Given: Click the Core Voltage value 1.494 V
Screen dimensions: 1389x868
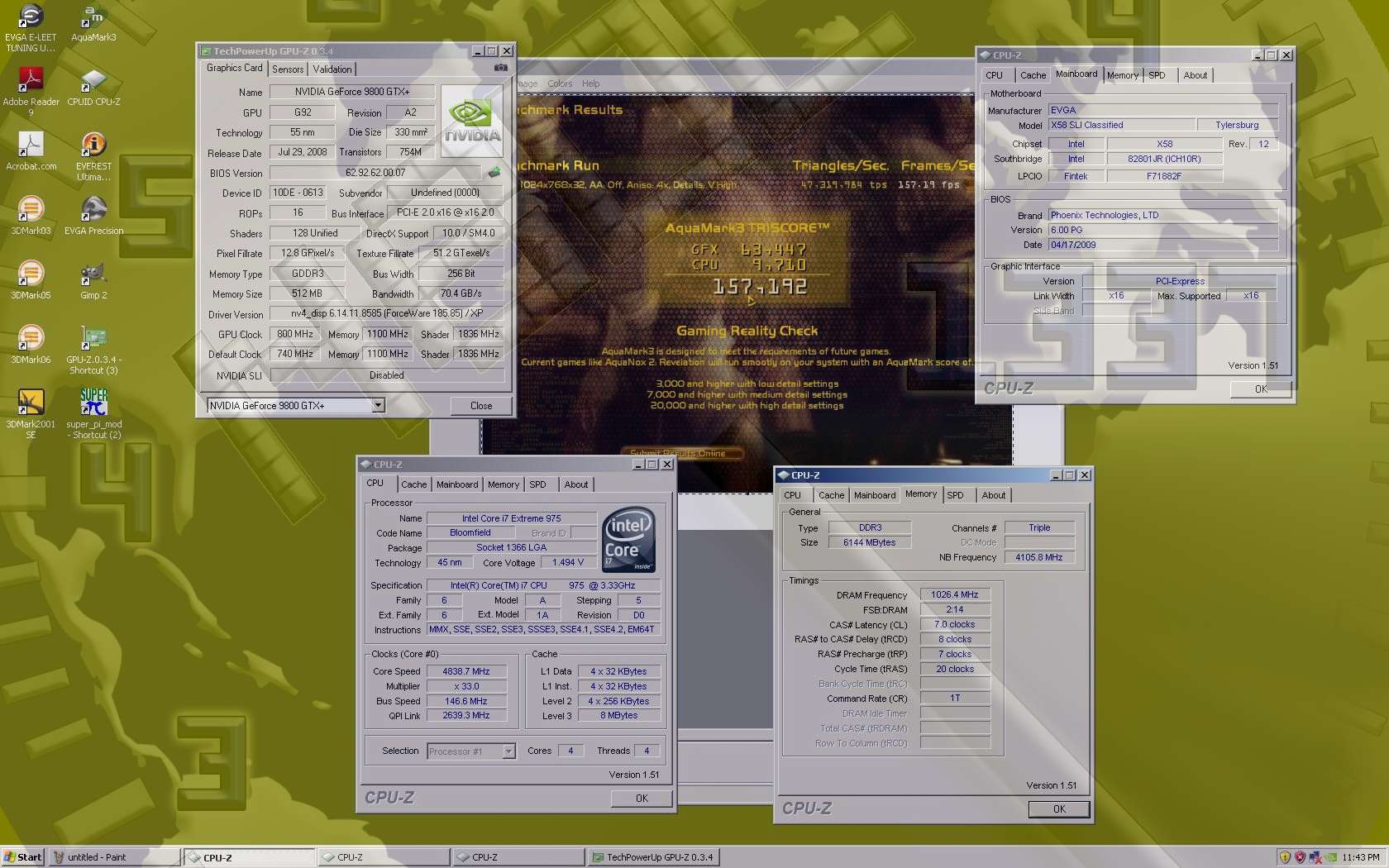Looking at the screenshot, I should point(568,562).
